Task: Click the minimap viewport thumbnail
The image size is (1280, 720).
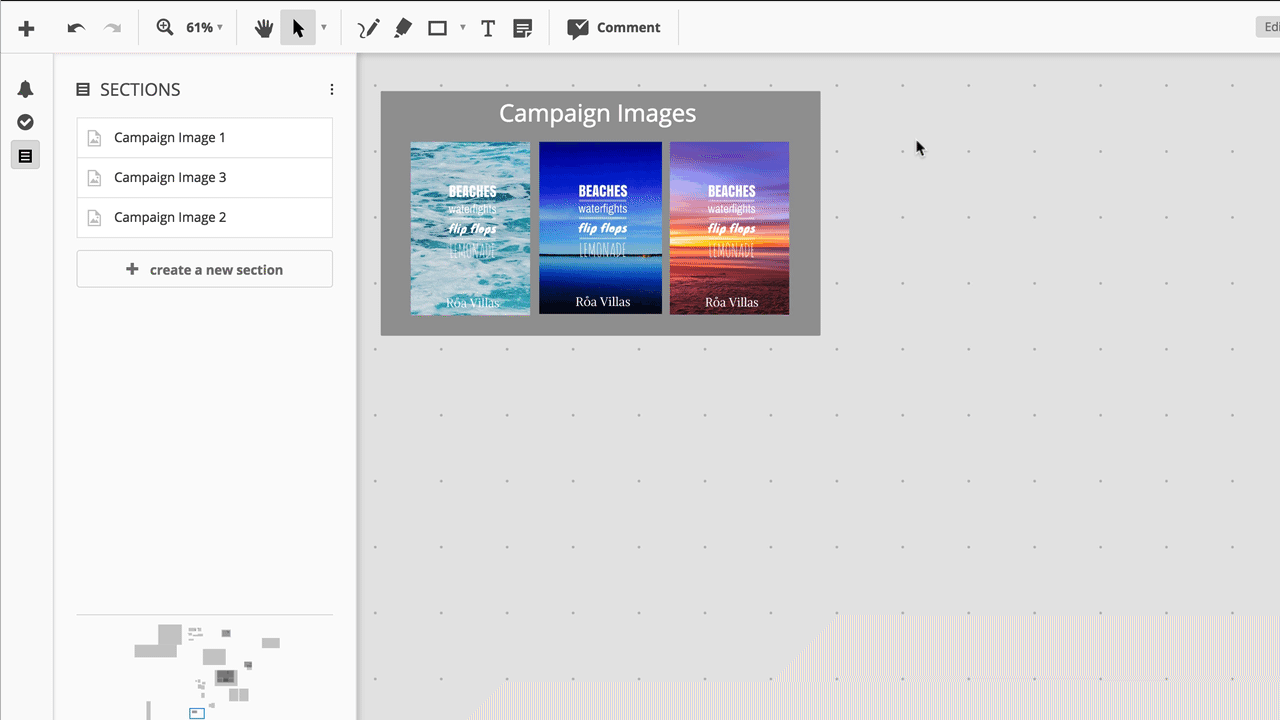Action: pyautogui.click(x=196, y=714)
